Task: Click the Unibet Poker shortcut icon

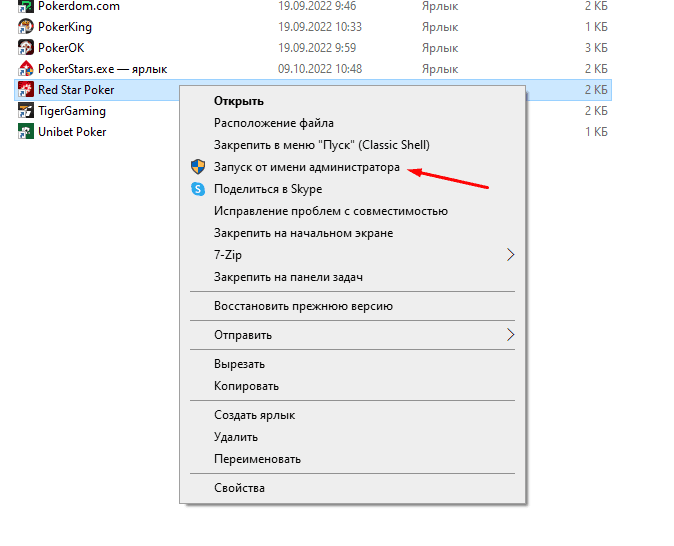Action: coord(25,132)
